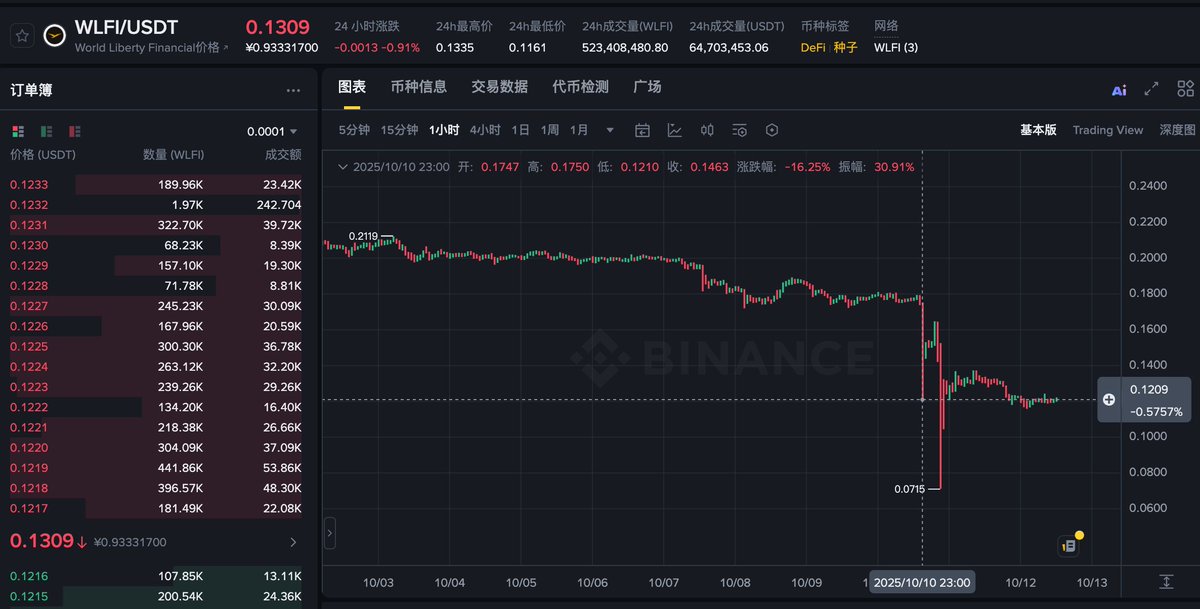
Task: Add WLFI/USDT to favorites with the star
Action: pyautogui.click(x=22, y=35)
